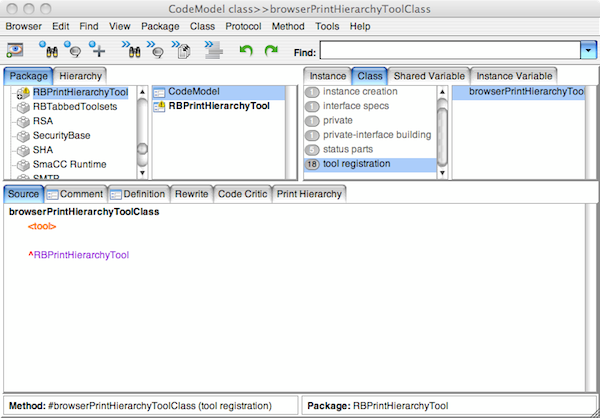600x418 pixels.
Task: Select the Print Hierarchy tab
Action: coord(309,194)
